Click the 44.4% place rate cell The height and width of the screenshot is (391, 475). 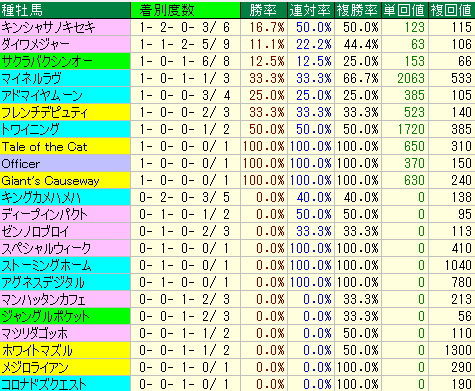pyautogui.click(x=358, y=44)
